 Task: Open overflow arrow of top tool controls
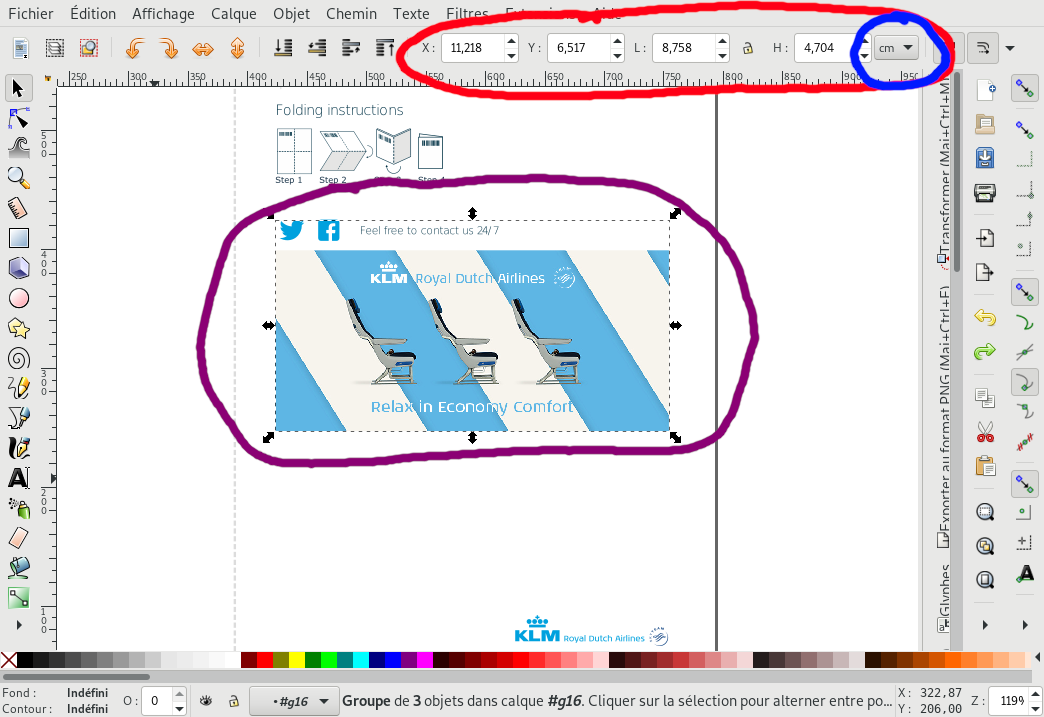click(x=1010, y=48)
